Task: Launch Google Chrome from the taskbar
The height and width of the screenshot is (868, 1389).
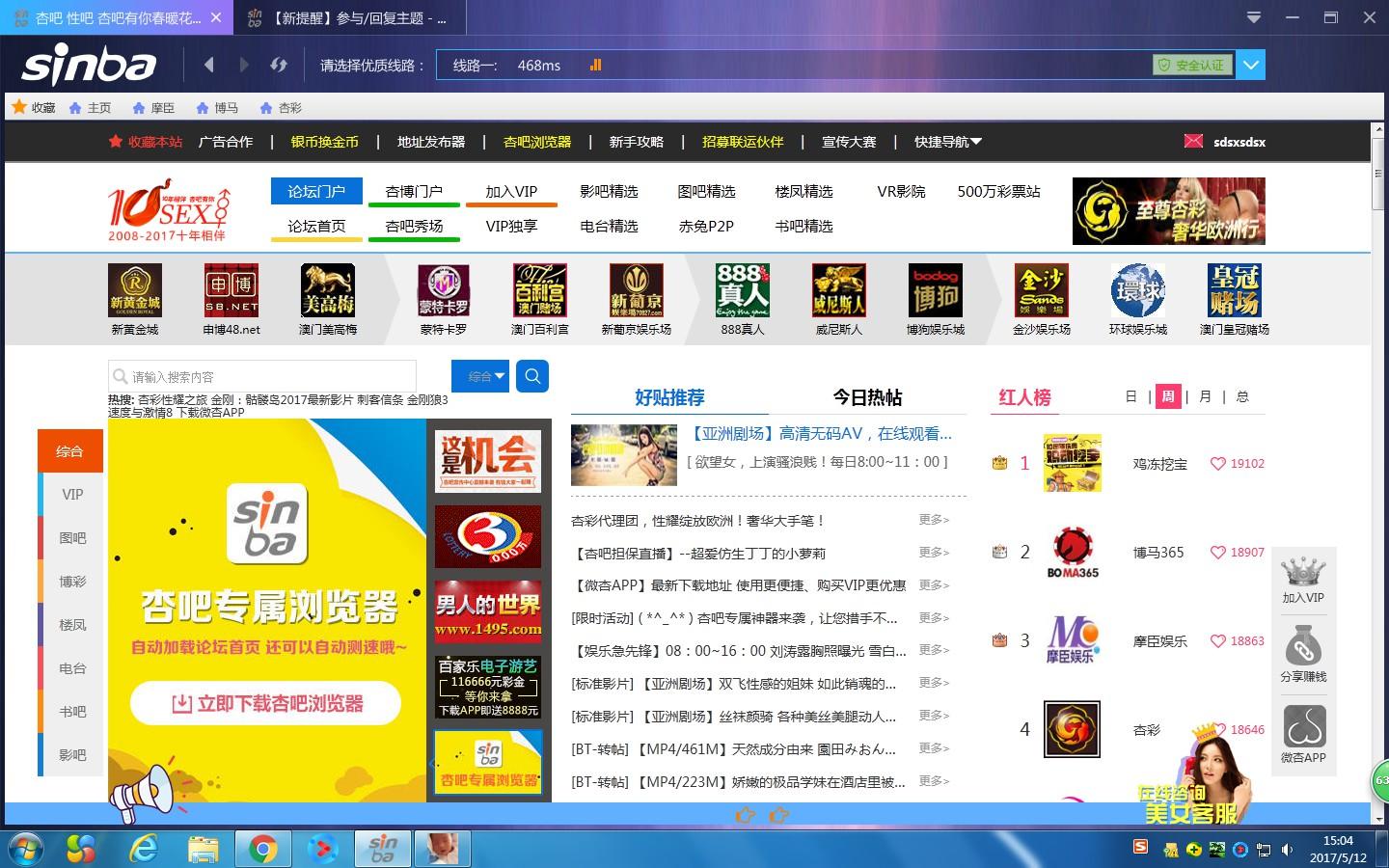Action: click(262, 849)
